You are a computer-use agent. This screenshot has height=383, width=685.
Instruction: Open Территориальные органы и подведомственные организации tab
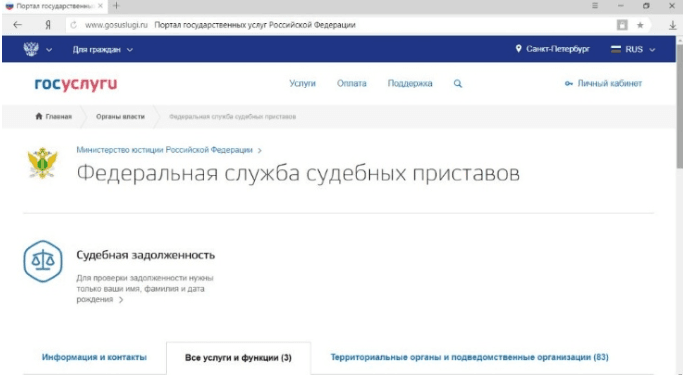(x=470, y=357)
